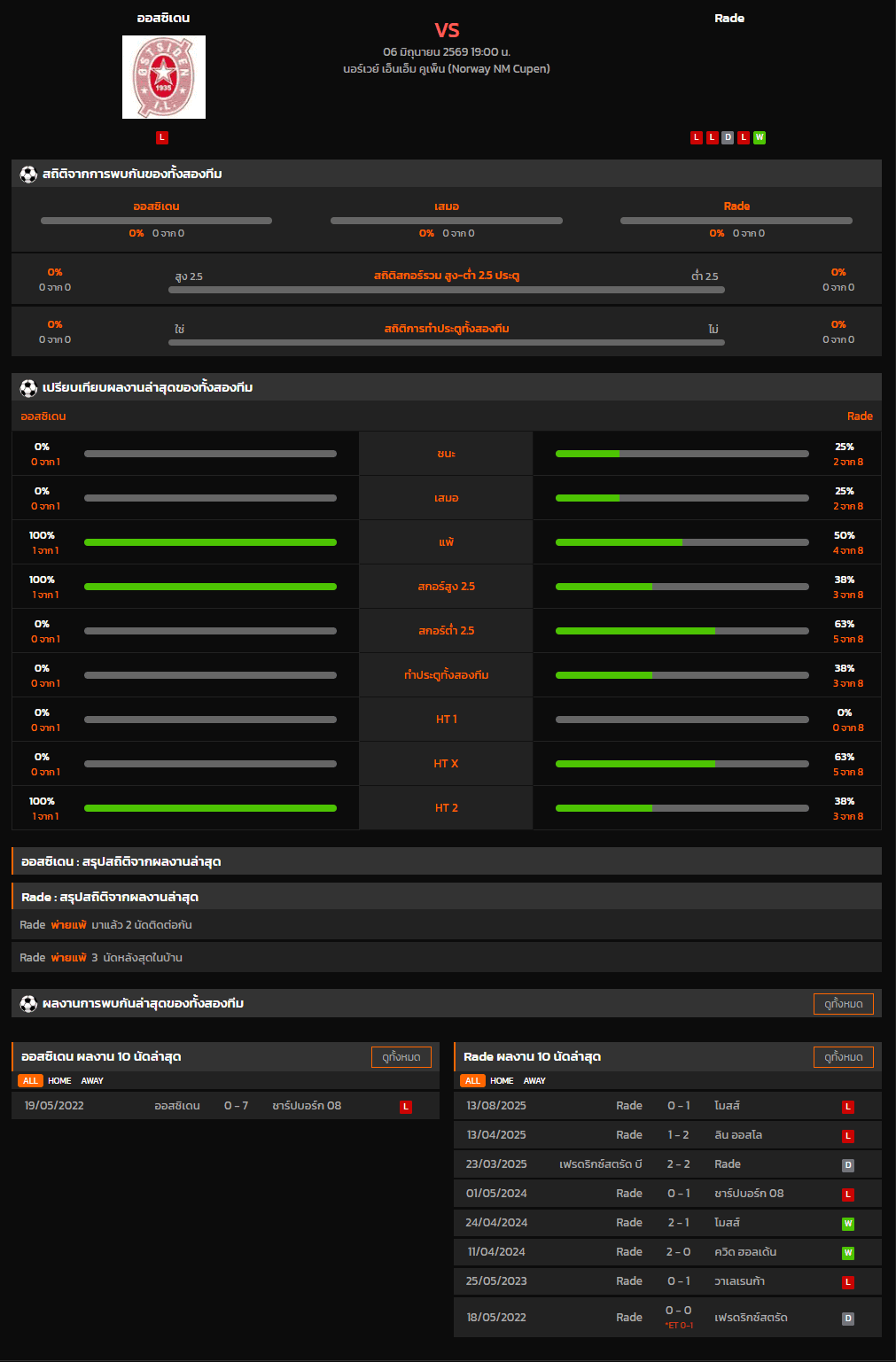Click Rade team name at top right
The height and width of the screenshot is (1362, 896).
click(x=729, y=18)
